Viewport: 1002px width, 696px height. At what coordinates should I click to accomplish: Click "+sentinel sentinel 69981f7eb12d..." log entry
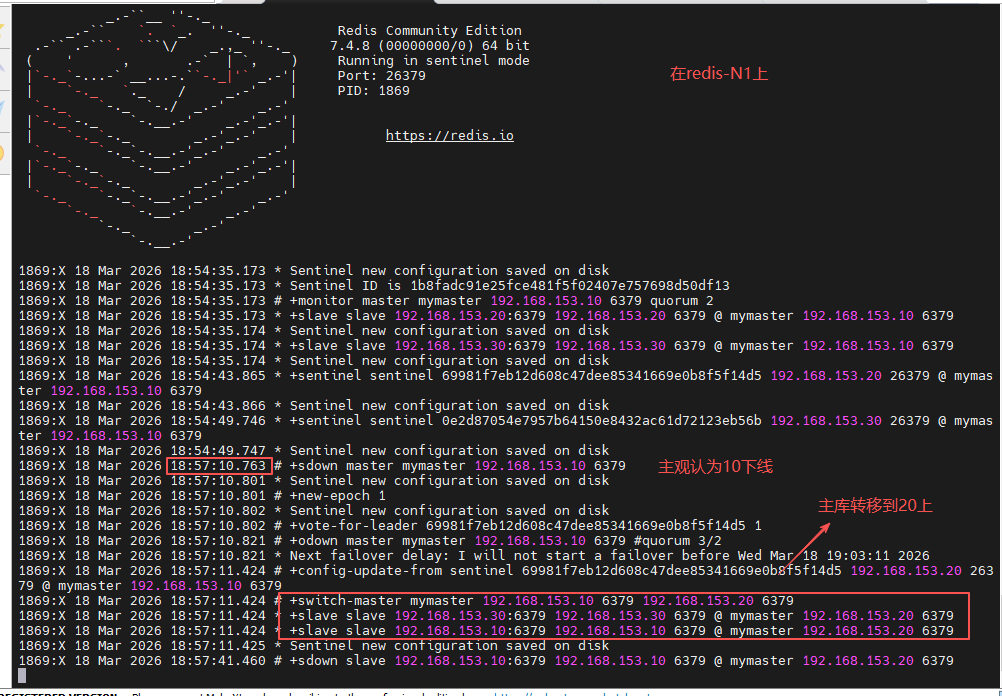coord(505,383)
